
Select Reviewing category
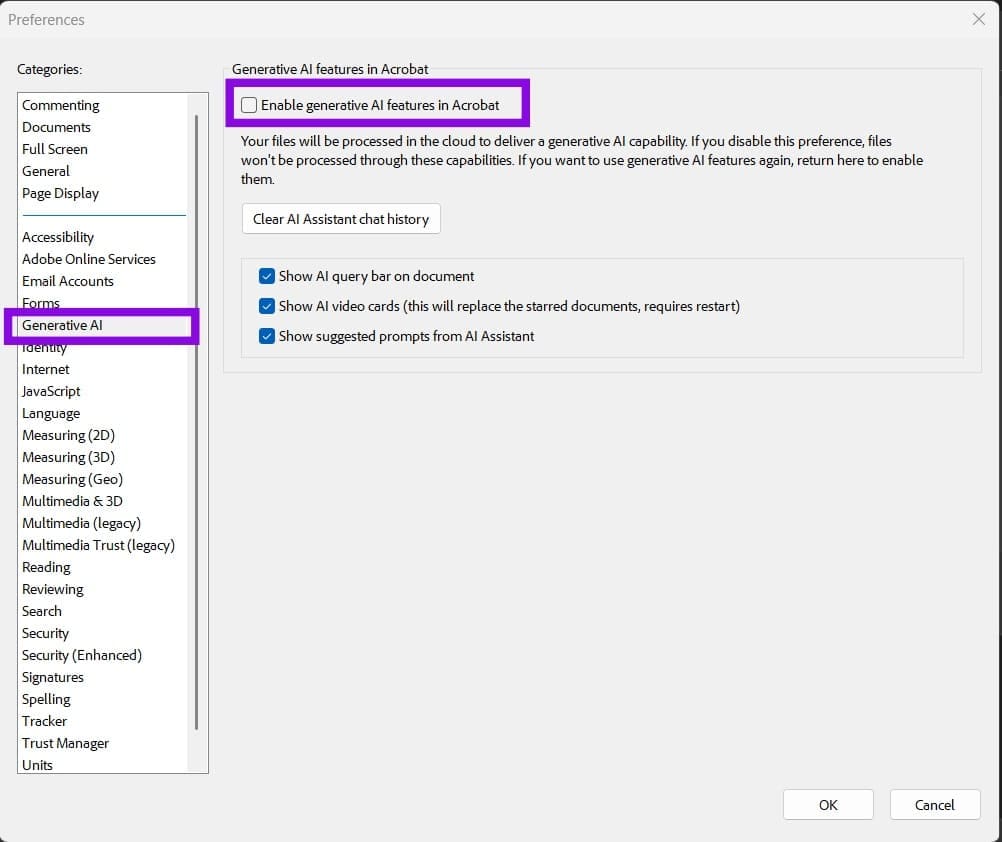click(52, 590)
